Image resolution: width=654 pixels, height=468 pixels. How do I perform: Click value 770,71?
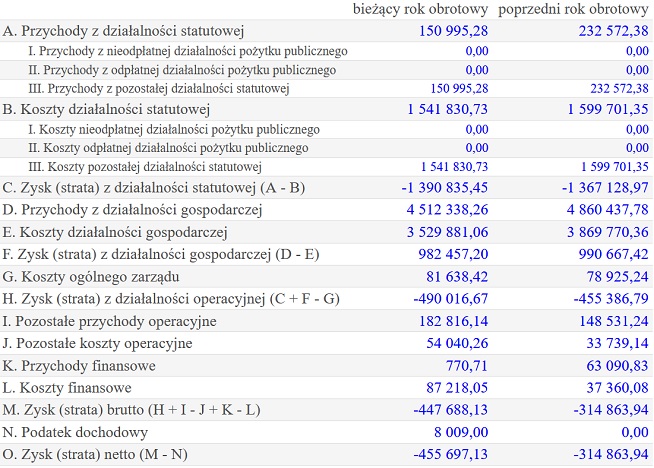pyautogui.click(x=467, y=366)
